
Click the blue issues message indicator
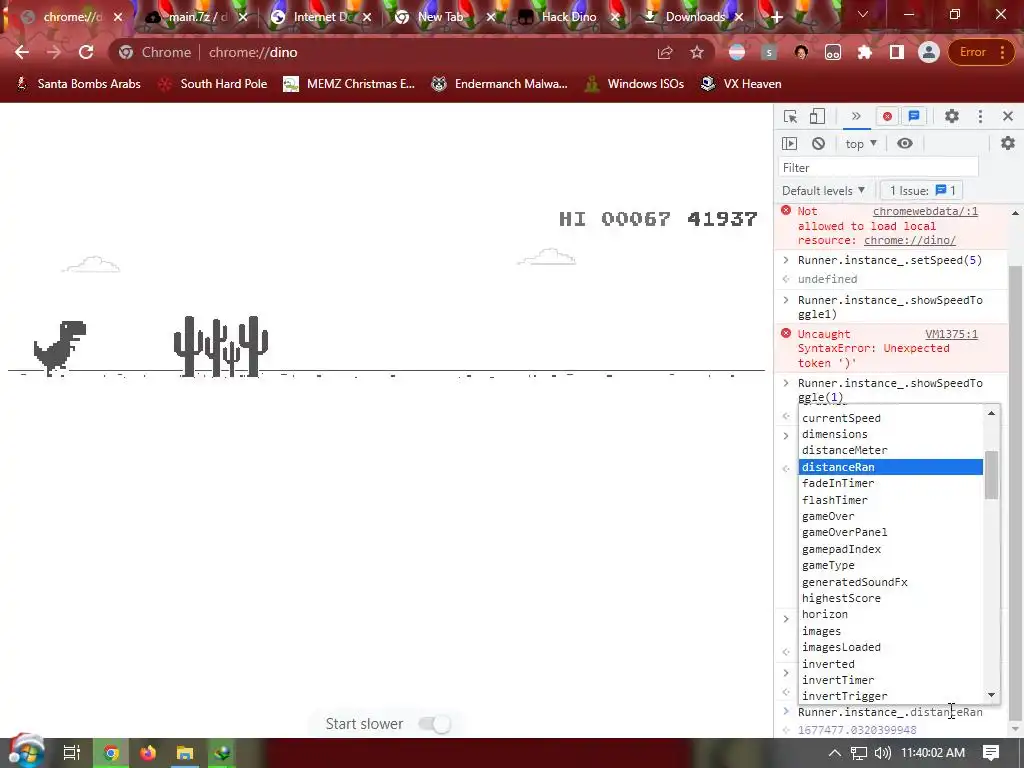(914, 116)
